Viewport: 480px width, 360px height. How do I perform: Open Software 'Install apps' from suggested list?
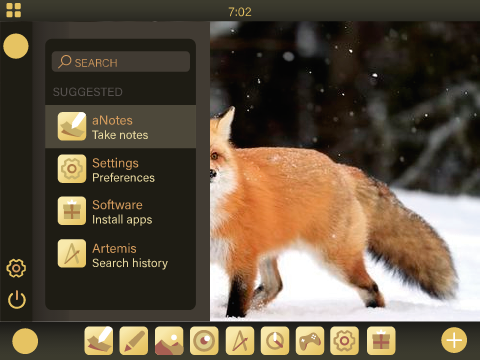(120, 211)
